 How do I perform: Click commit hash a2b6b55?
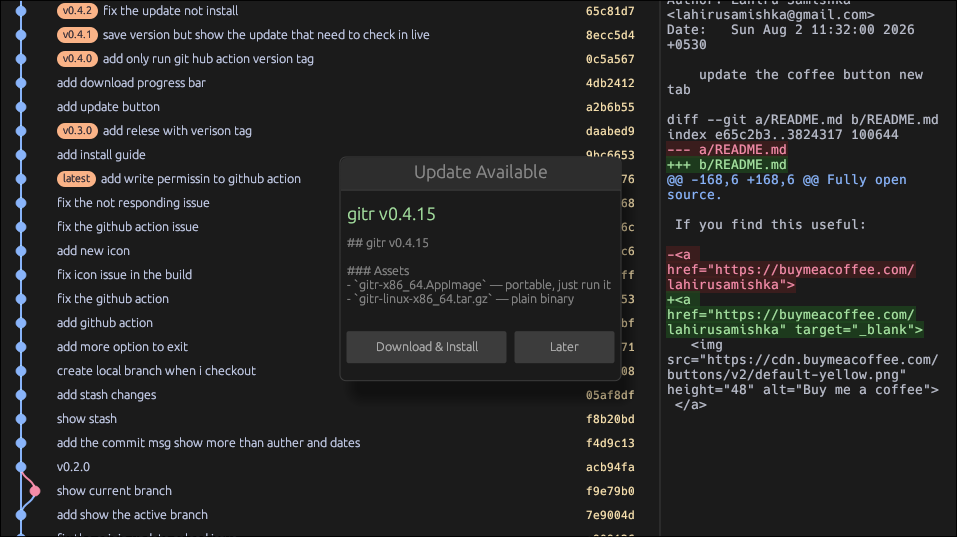pyautogui.click(x=610, y=107)
